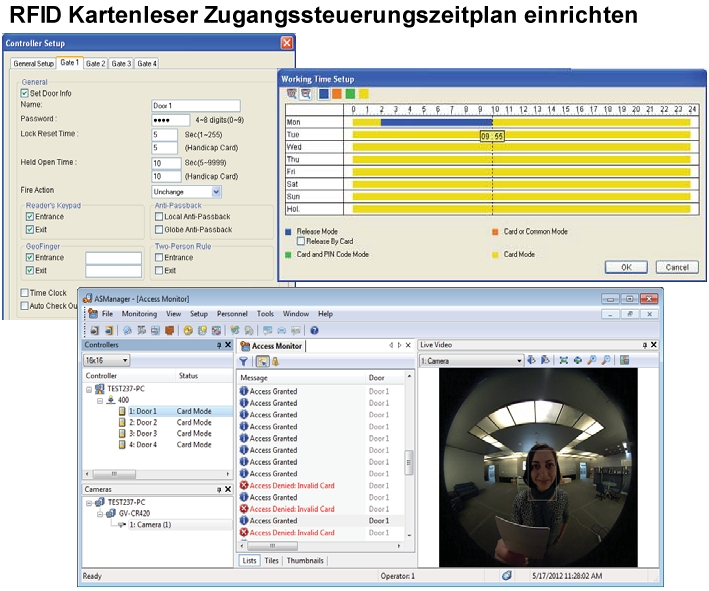Click OK in Working Time Setup

coord(626,267)
